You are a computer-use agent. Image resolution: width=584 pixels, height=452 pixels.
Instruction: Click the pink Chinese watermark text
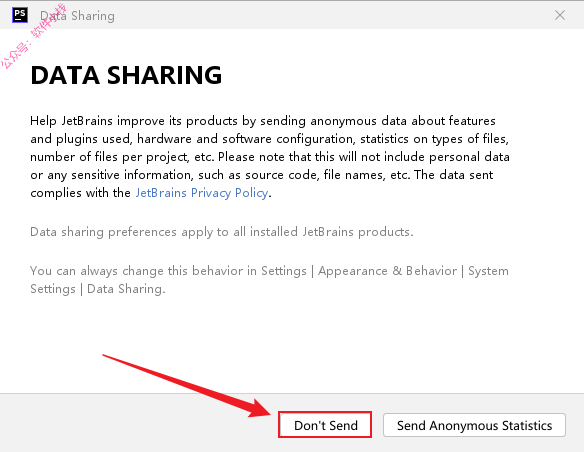[34, 36]
